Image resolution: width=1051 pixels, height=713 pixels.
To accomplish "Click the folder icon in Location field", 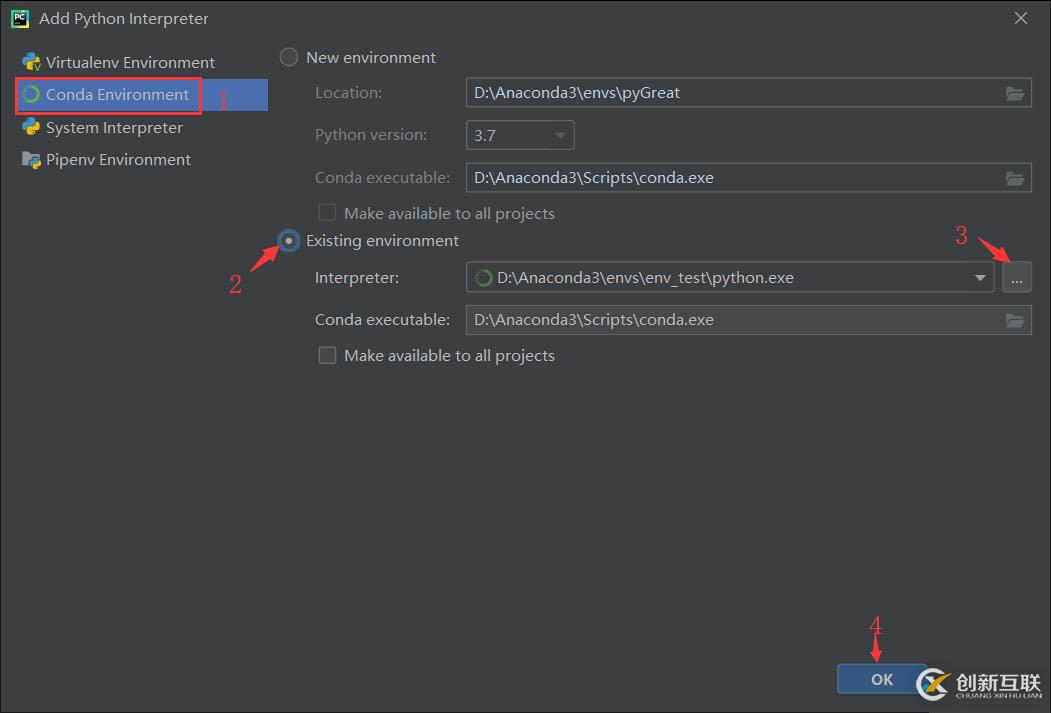I will pos(1015,93).
